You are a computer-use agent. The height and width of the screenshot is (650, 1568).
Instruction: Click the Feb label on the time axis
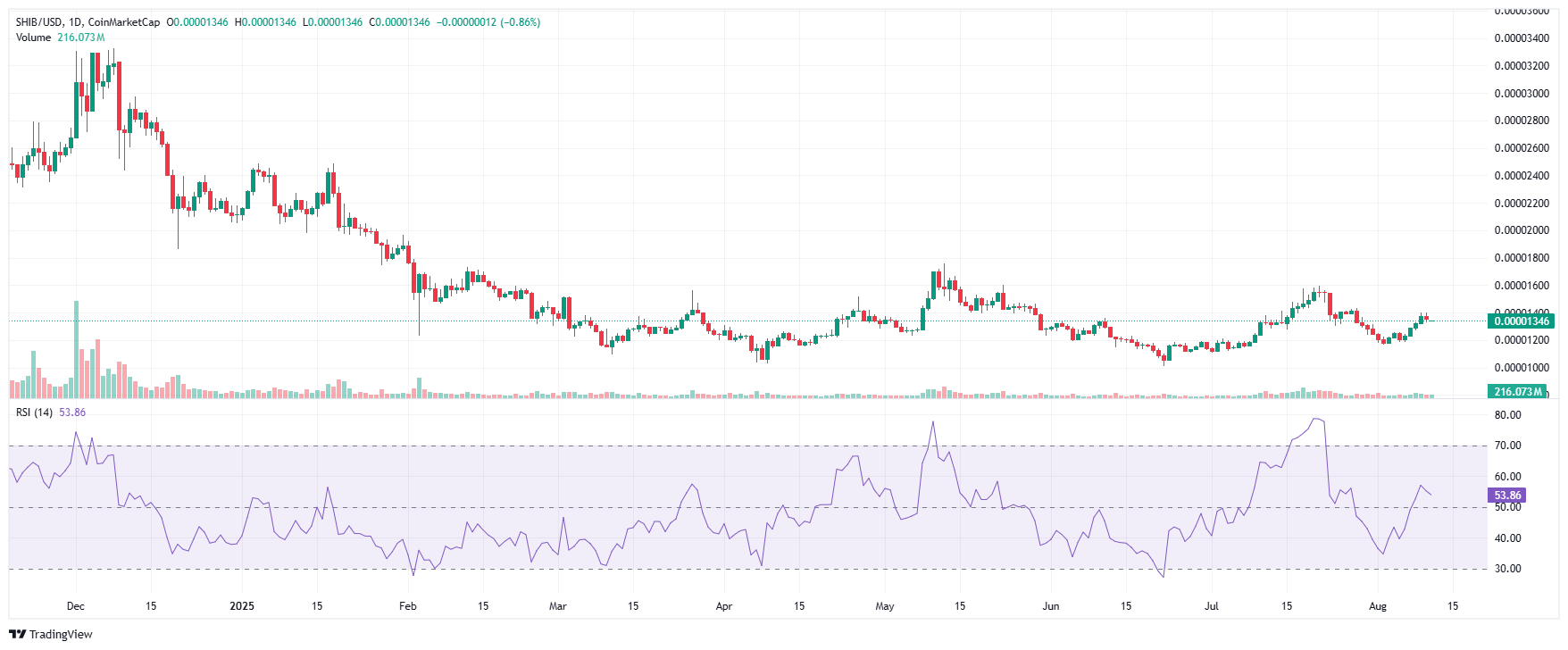tap(408, 606)
